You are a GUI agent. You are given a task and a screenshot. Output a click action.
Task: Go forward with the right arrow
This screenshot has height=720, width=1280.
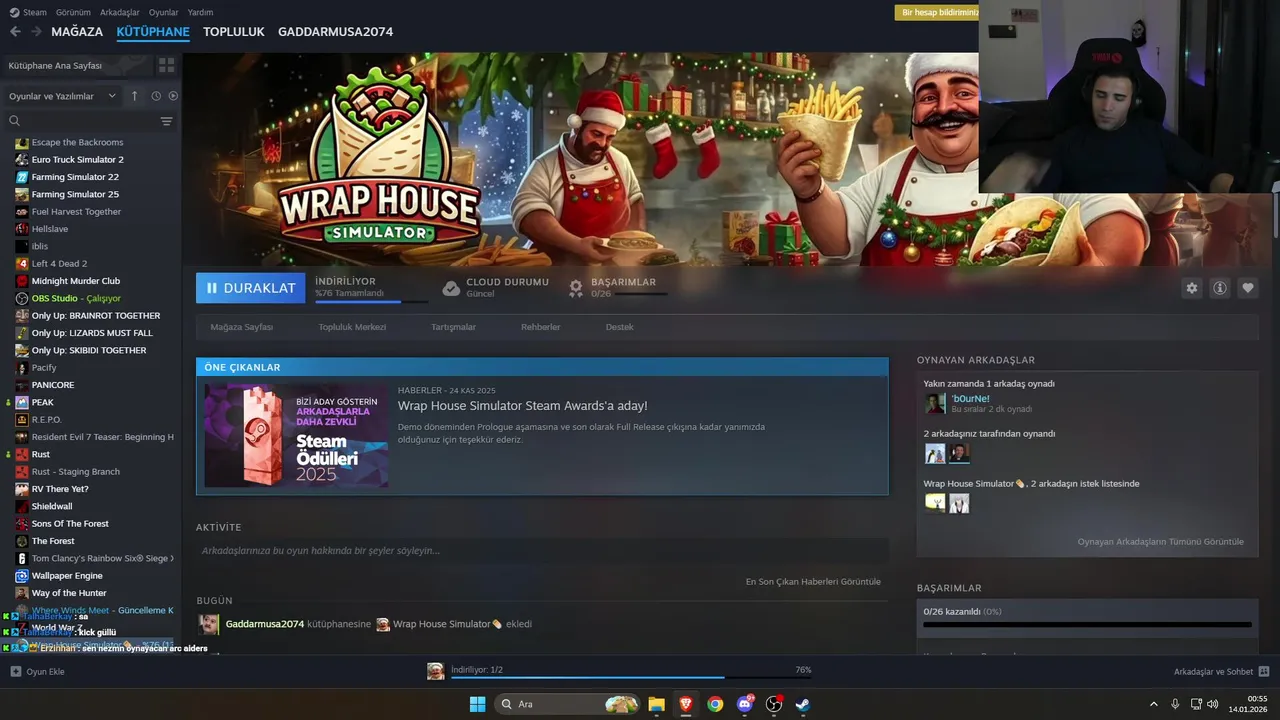[36, 32]
